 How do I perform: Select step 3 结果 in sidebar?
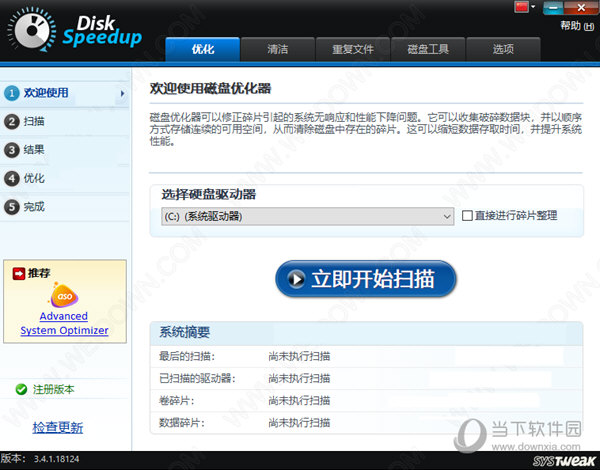(64, 150)
